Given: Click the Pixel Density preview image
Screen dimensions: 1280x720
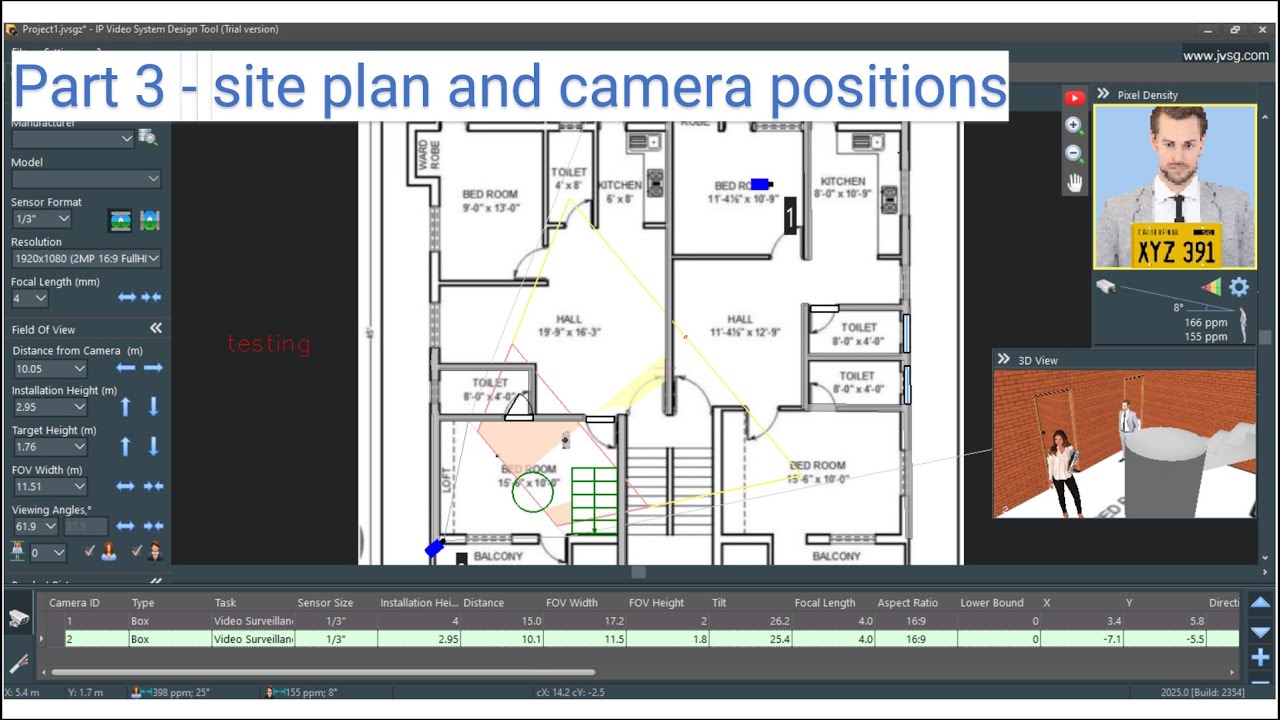Looking at the screenshot, I should pyautogui.click(x=1174, y=187).
